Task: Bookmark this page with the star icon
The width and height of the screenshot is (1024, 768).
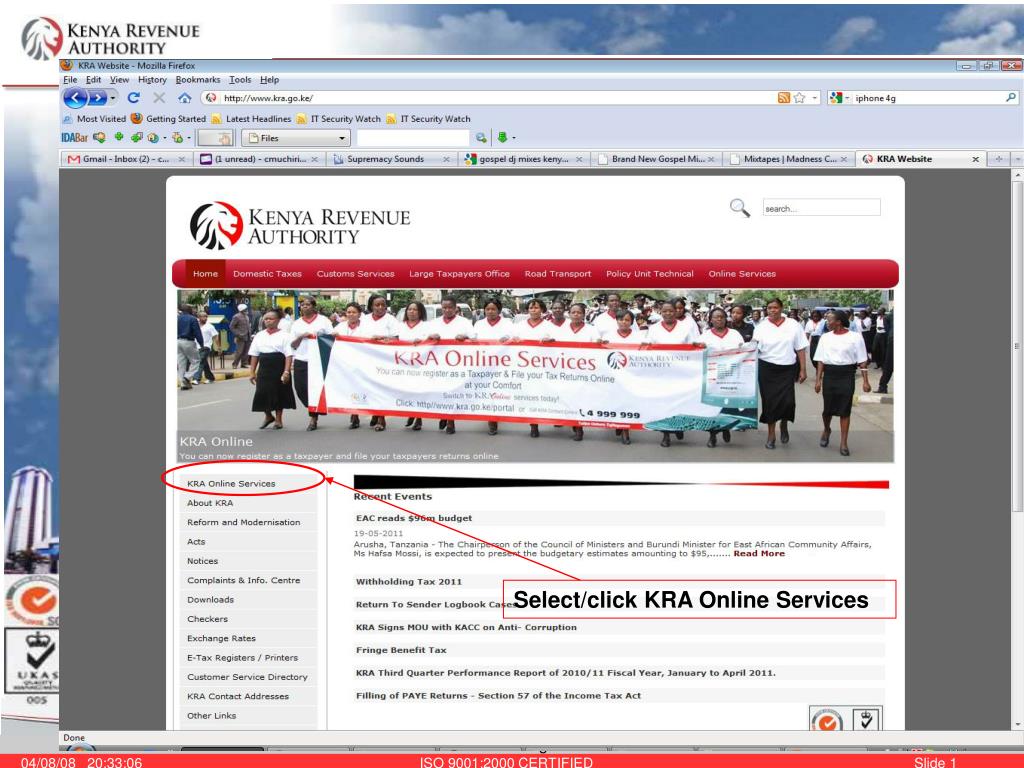Action: (799, 98)
